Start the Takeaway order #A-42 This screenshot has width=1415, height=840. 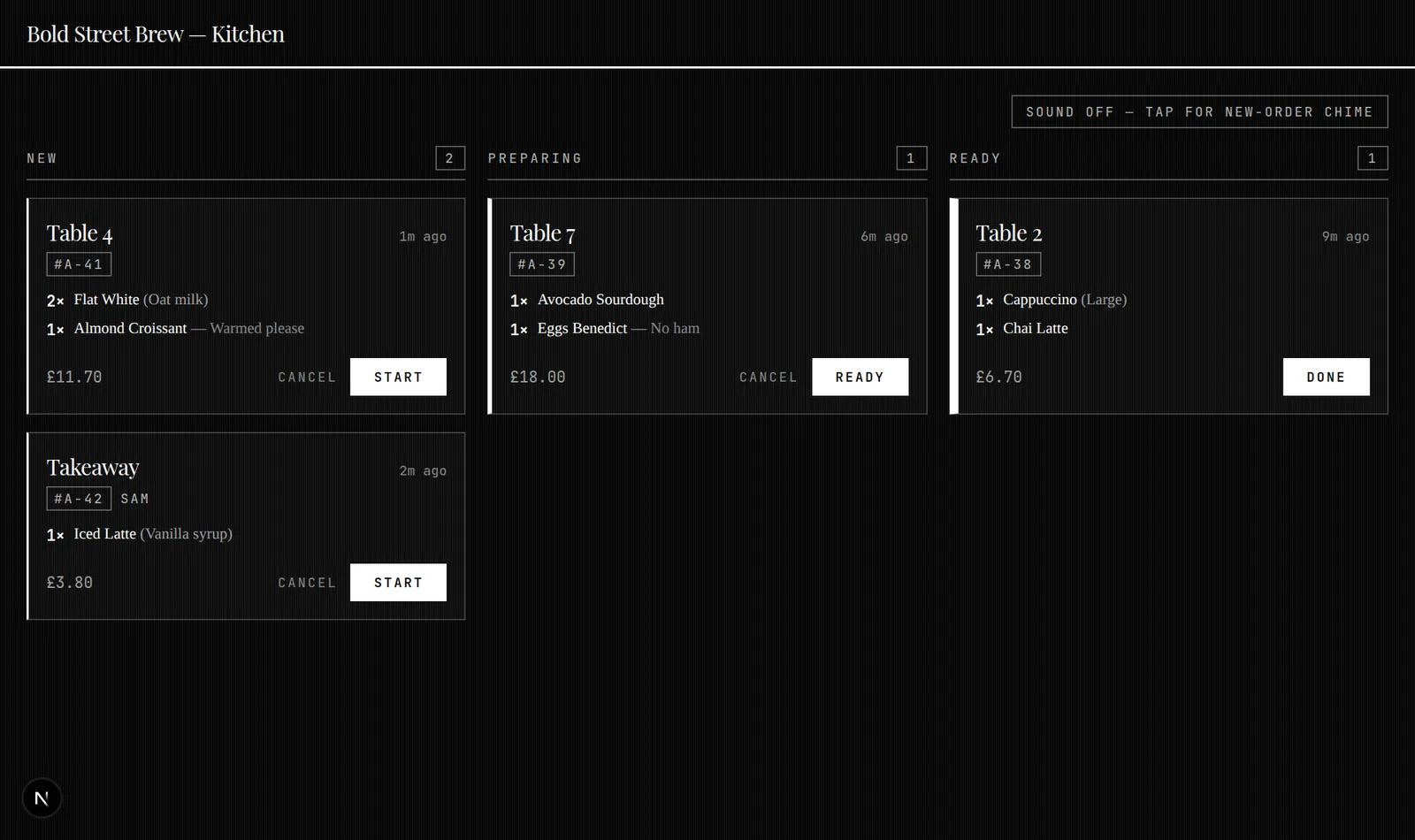398,583
